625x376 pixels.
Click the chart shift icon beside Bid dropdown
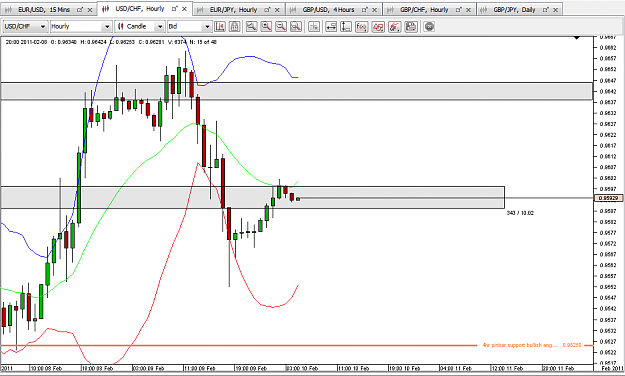(220, 27)
